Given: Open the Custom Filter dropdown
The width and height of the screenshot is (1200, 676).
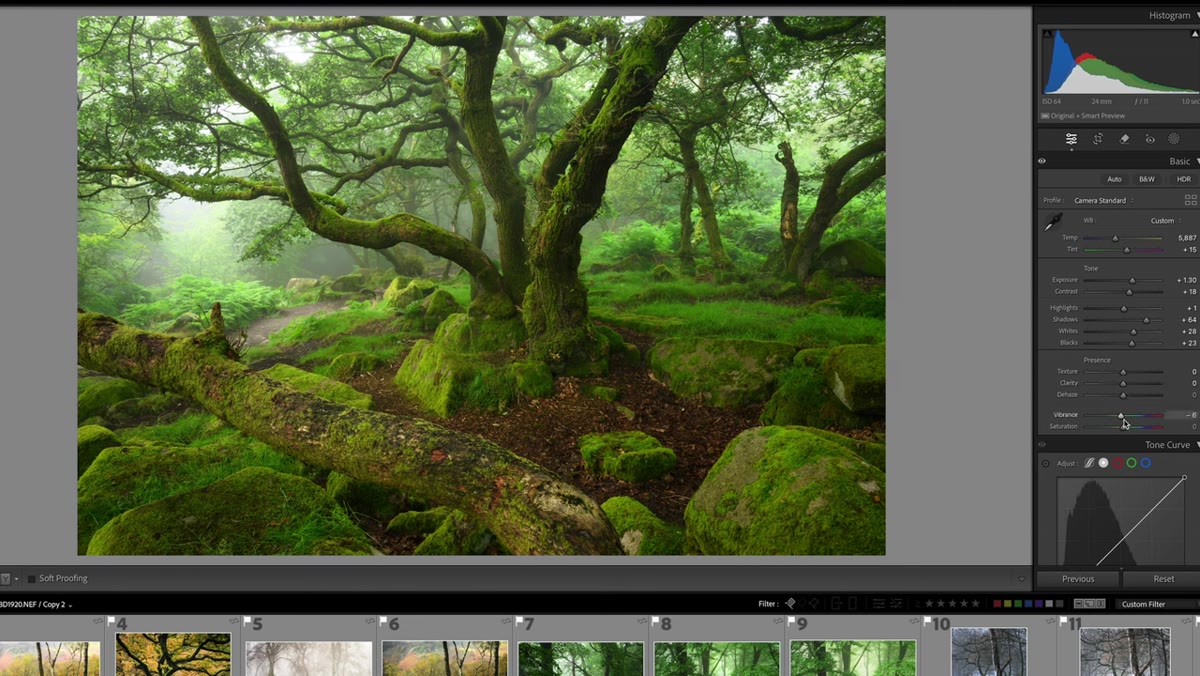Looking at the screenshot, I should 1157,604.
